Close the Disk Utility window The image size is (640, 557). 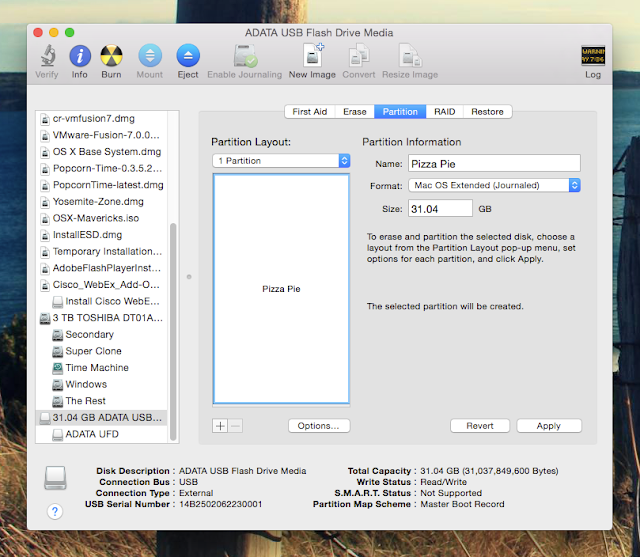click(38, 32)
